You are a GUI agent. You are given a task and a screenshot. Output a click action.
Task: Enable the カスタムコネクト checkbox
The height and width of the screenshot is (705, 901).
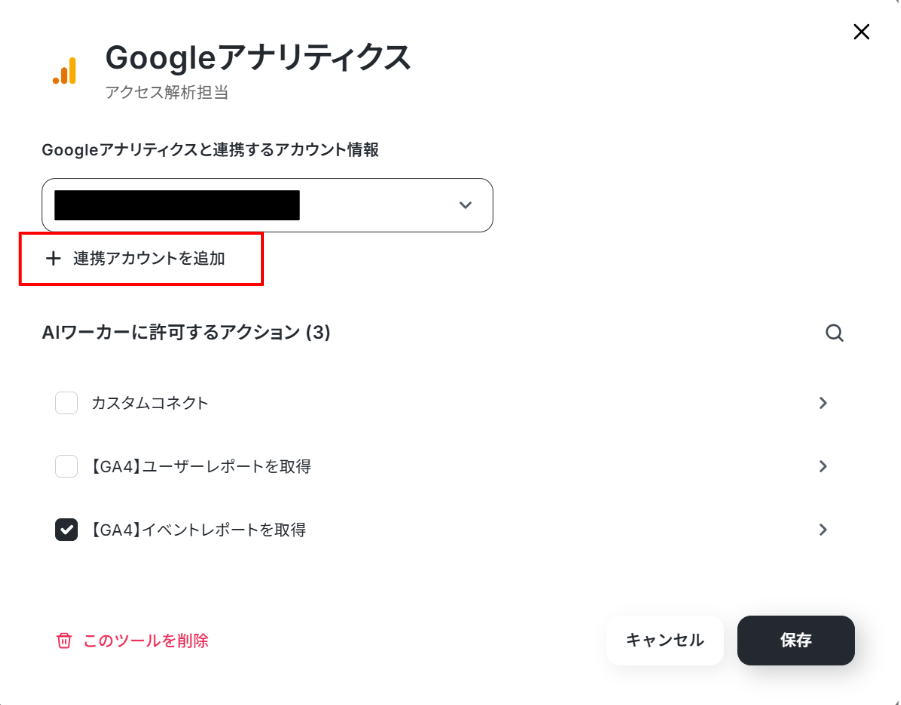(x=67, y=403)
